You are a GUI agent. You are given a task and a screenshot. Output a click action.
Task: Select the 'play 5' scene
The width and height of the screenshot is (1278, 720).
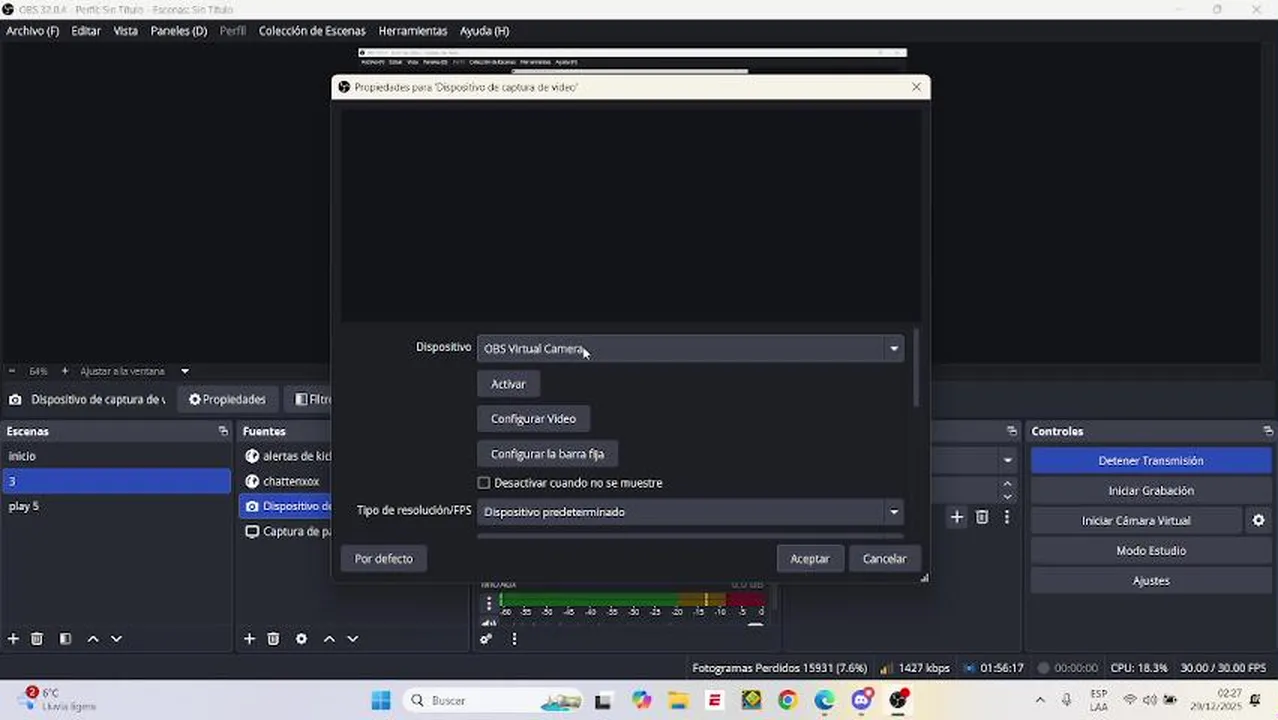116,506
